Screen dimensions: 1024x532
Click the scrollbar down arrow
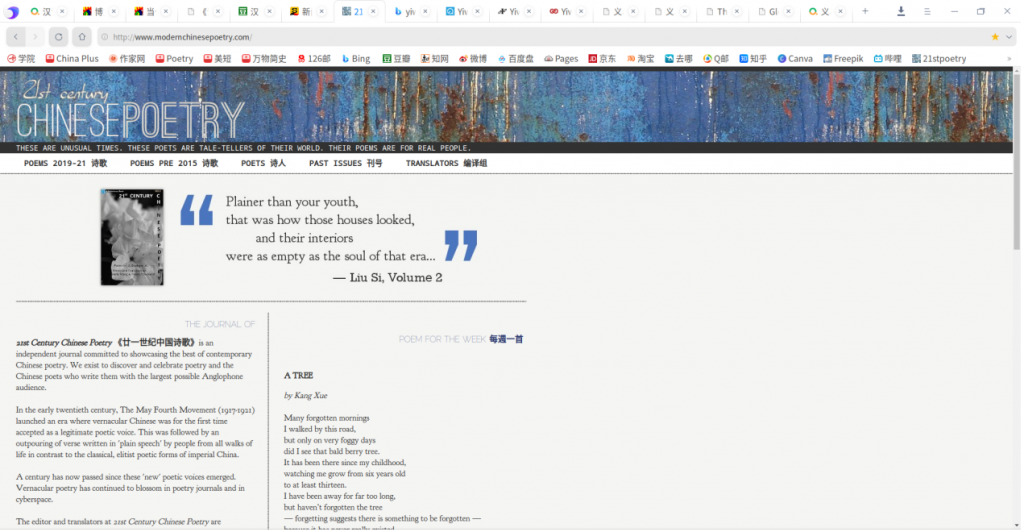pyautogui.click(x=1016, y=525)
